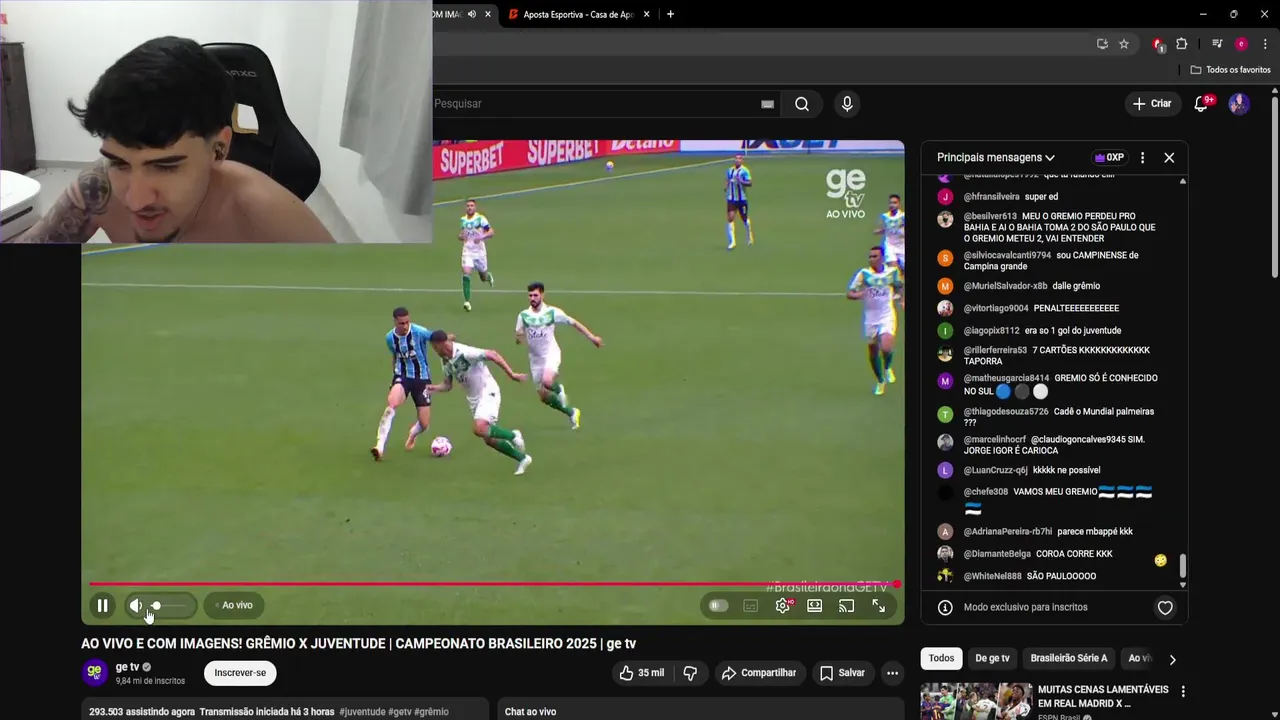Image resolution: width=1280 pixels, height=720 pixels.
Task: Bookmark this page with star icon
Action: [1124, 44]
